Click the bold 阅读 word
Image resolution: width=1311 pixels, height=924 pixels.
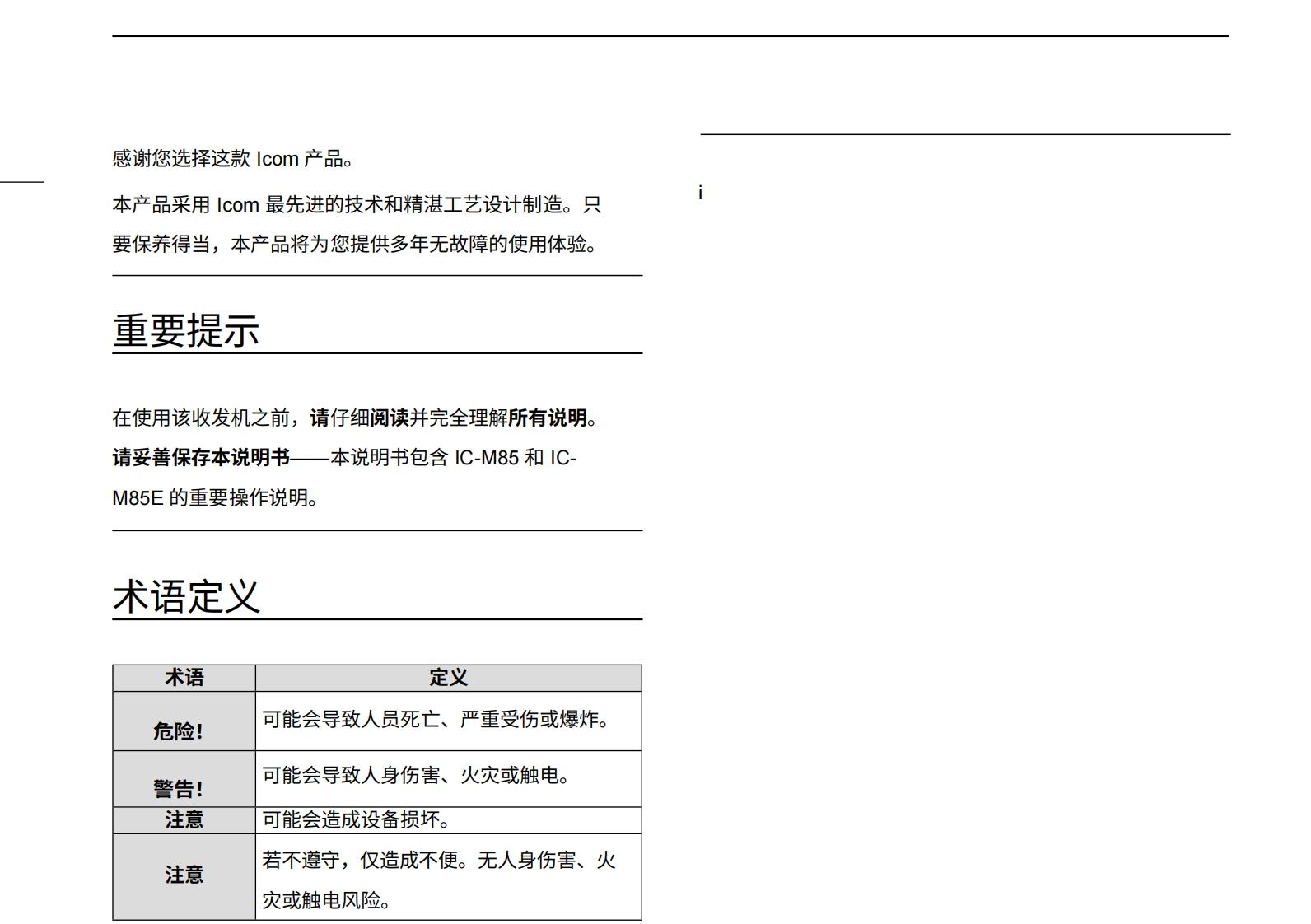click(390, 418)
